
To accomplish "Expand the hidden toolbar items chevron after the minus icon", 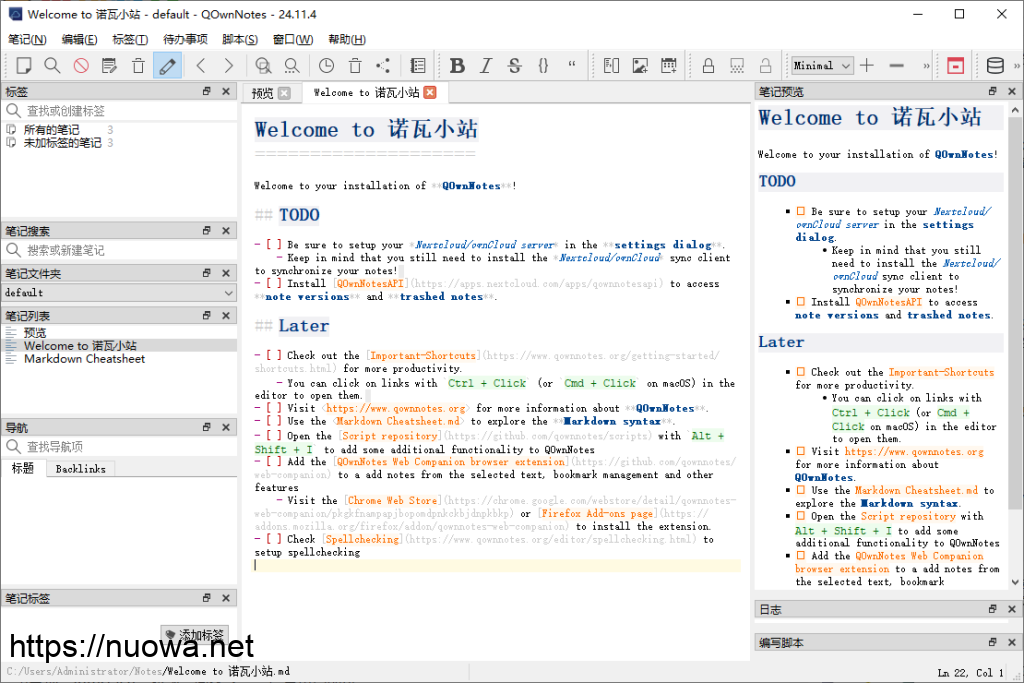I will click(926, 66).
